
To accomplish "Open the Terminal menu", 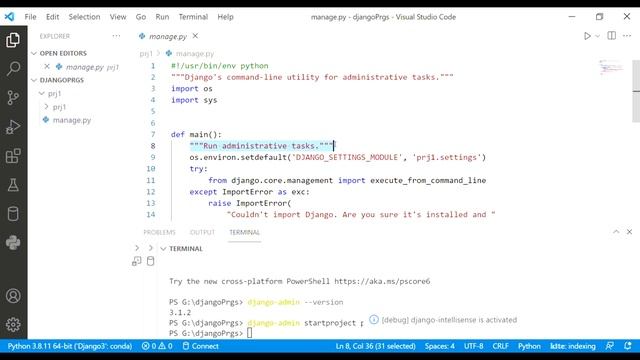I will point(193,17).
